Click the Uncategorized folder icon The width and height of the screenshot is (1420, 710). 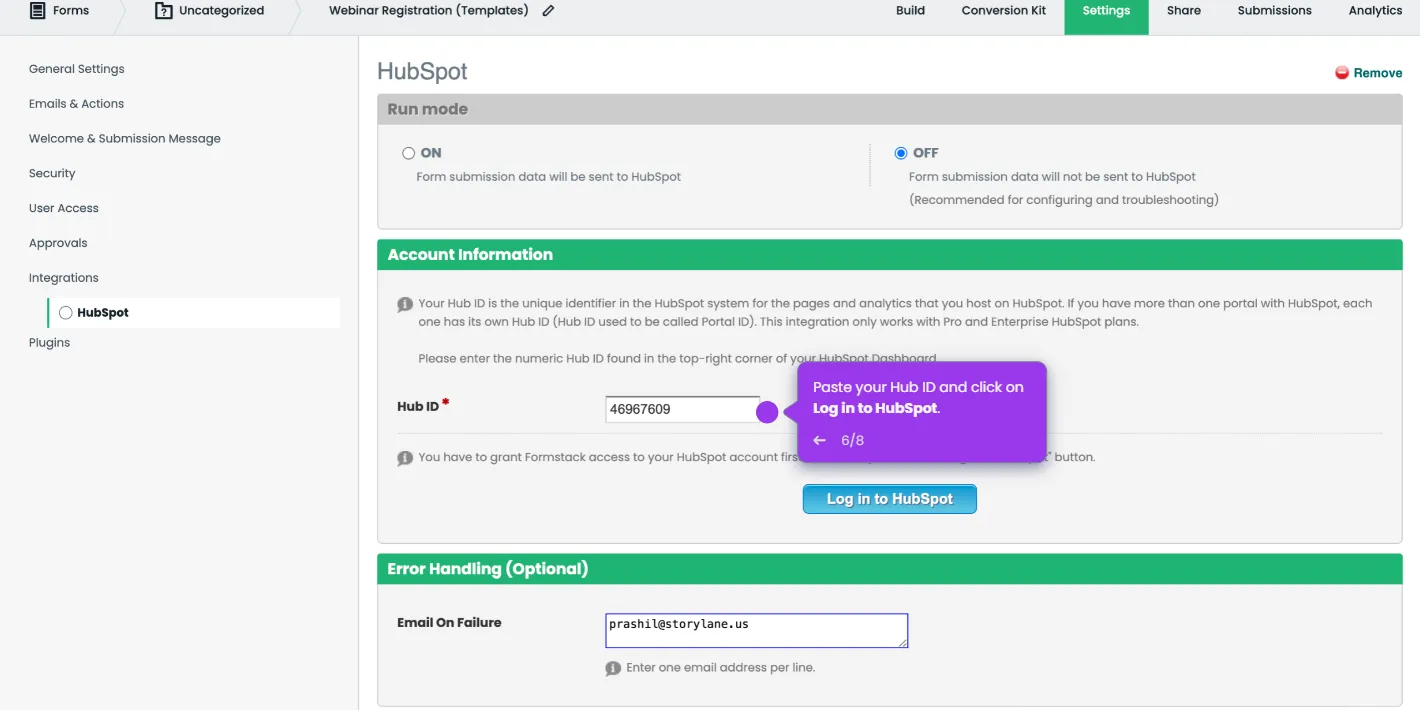[164, 10]
